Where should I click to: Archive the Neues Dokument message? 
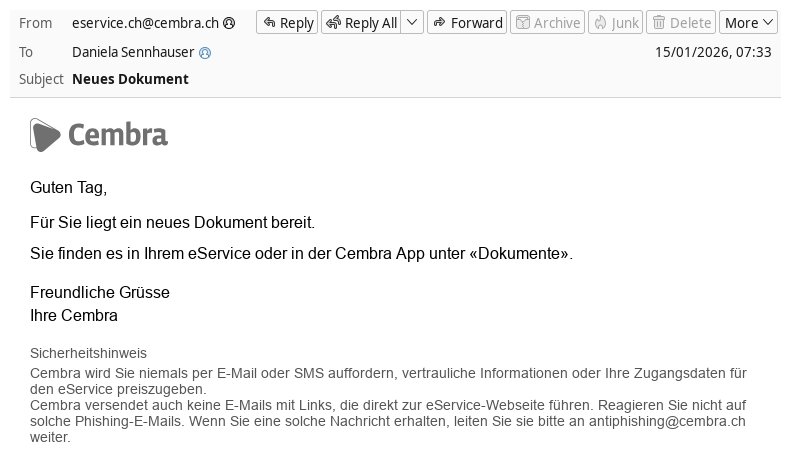(548, 23)
